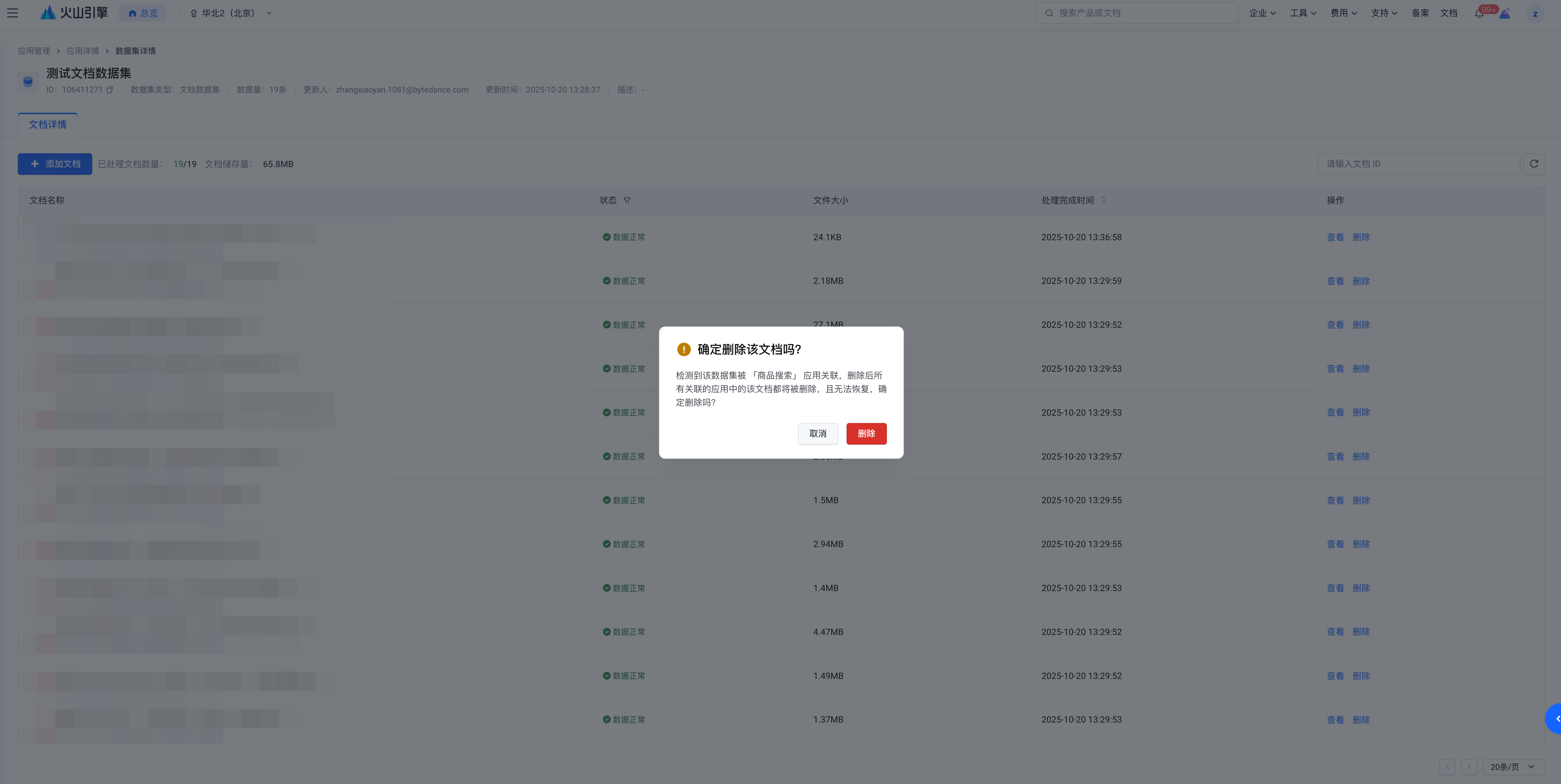Click 取消 in the delete dialog
This screenshot has width=1561, height=784.
pyautogui.click(x=817, y=433)
